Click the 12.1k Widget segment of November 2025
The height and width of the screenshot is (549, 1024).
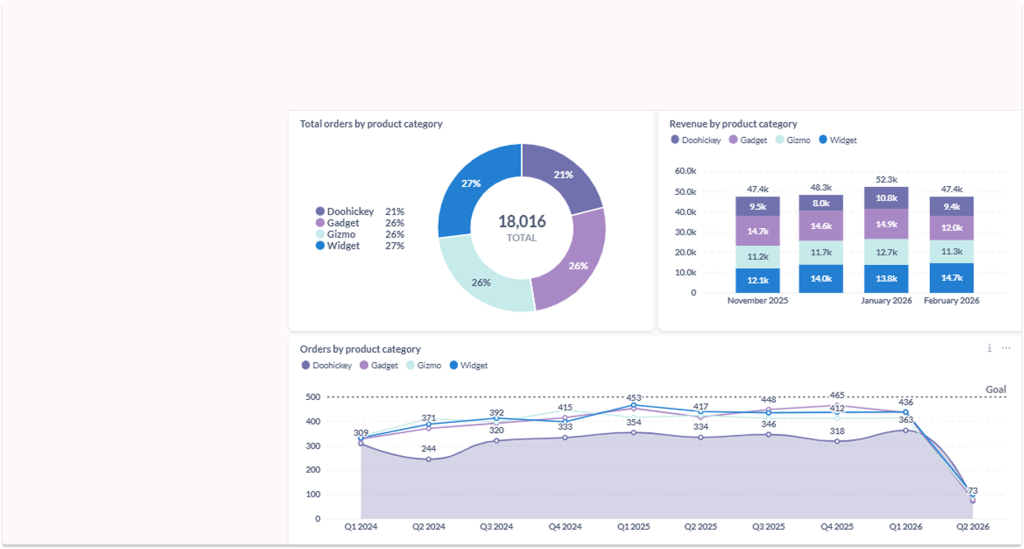758,281
